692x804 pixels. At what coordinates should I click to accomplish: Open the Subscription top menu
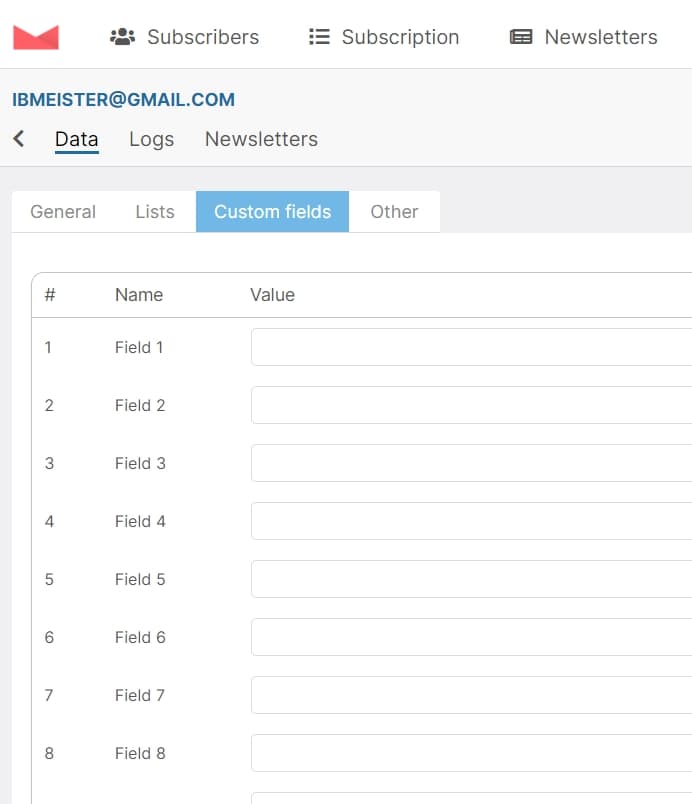(x=384, y=37)
